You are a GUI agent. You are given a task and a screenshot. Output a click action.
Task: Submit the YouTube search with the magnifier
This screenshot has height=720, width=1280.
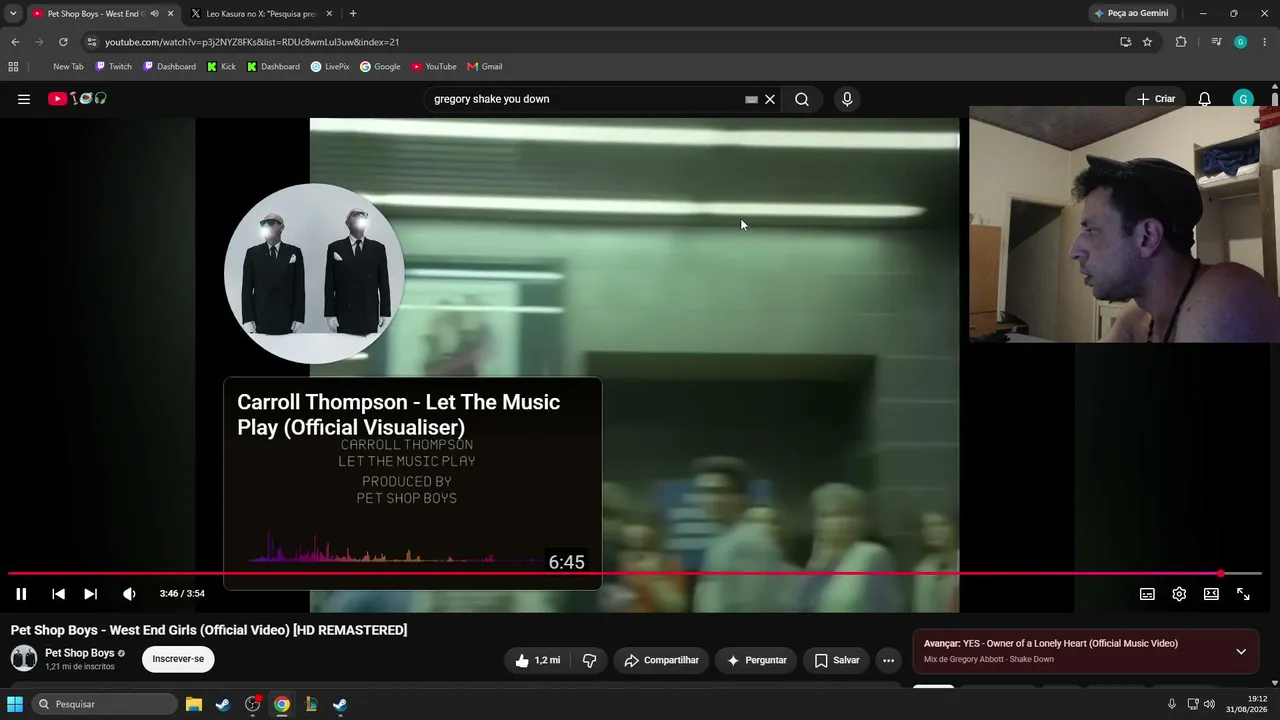pyautogui.click(x=802, y=99)
